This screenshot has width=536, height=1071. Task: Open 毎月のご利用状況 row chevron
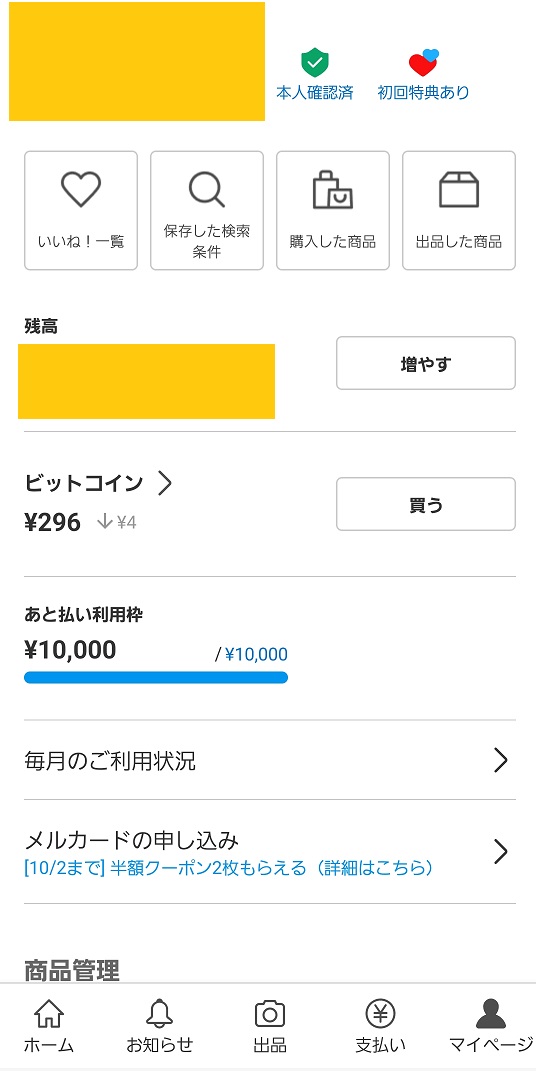click(x=501, y=760)
